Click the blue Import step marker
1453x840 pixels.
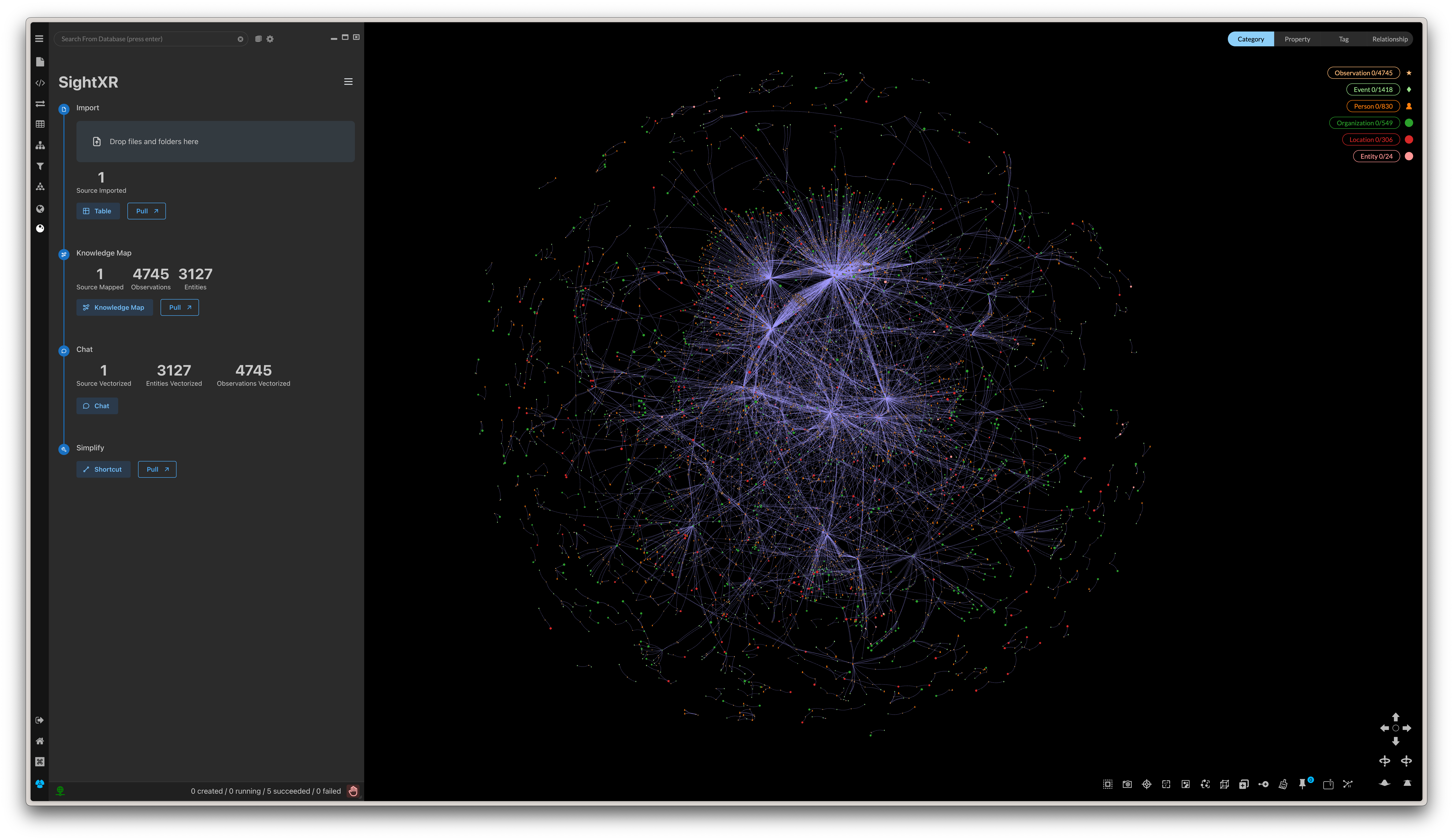coord(64,109)
